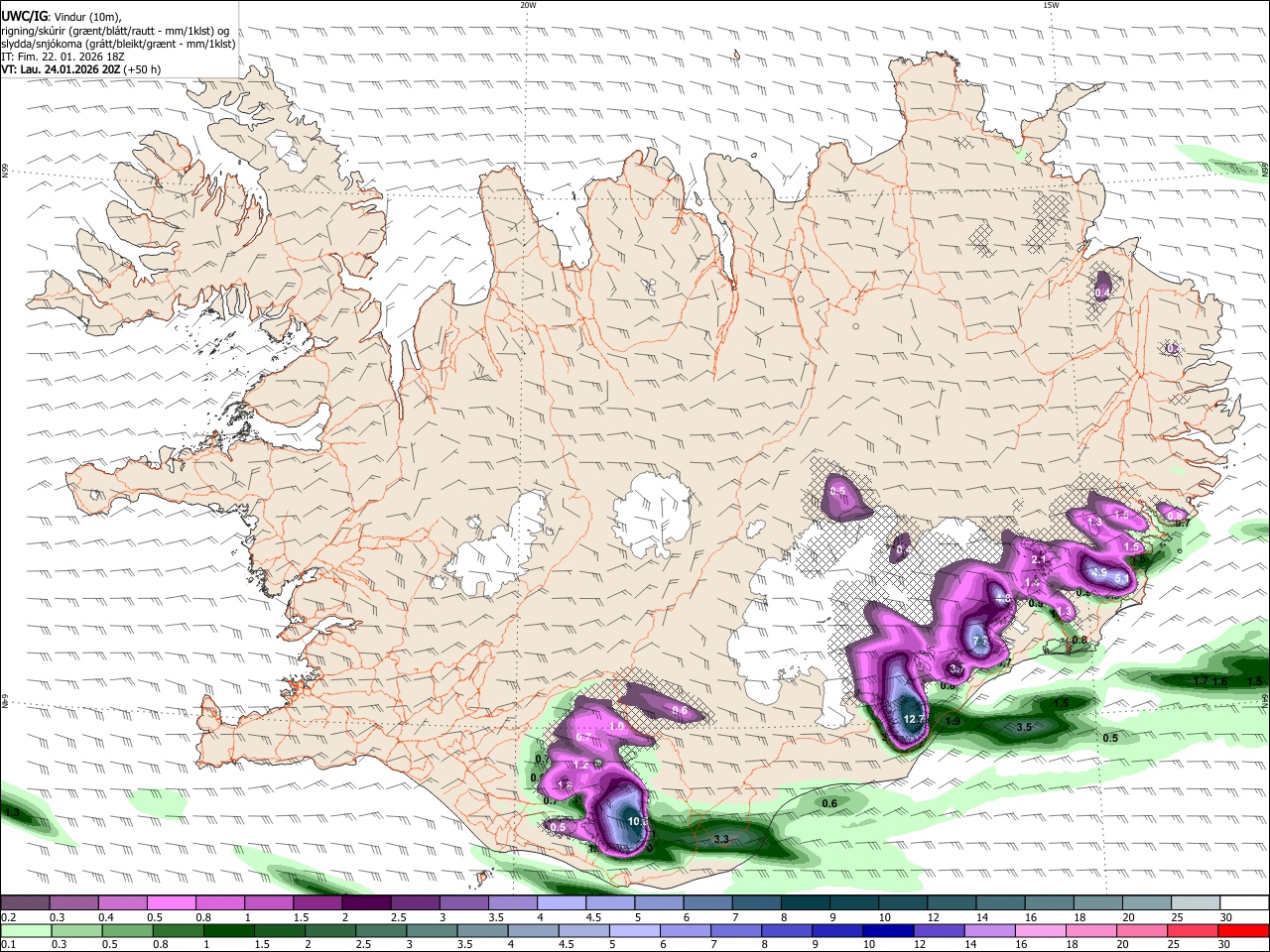Viewport: 1270px width, 952px height.
Task: Pick the dark green 1 swatch in rain legend
Action: [x=228, y=930]
